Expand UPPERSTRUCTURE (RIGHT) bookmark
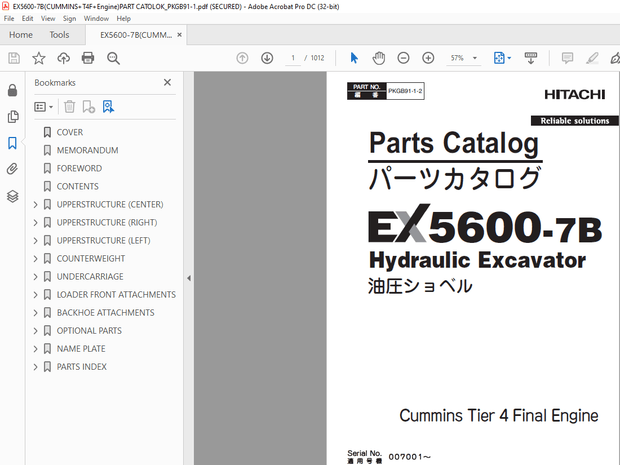 click(35, 223)
